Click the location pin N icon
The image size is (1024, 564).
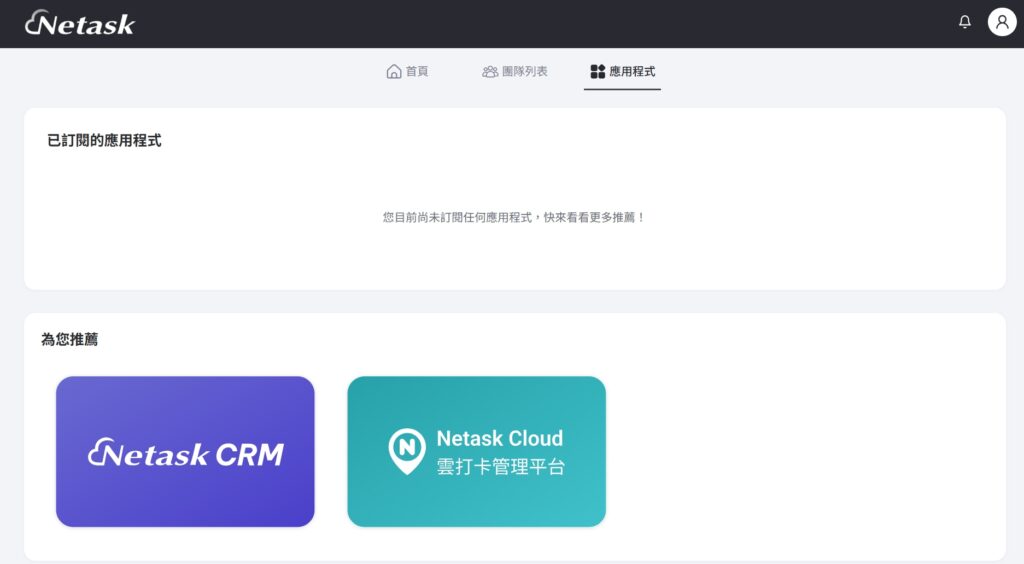(x=406, y=451)
